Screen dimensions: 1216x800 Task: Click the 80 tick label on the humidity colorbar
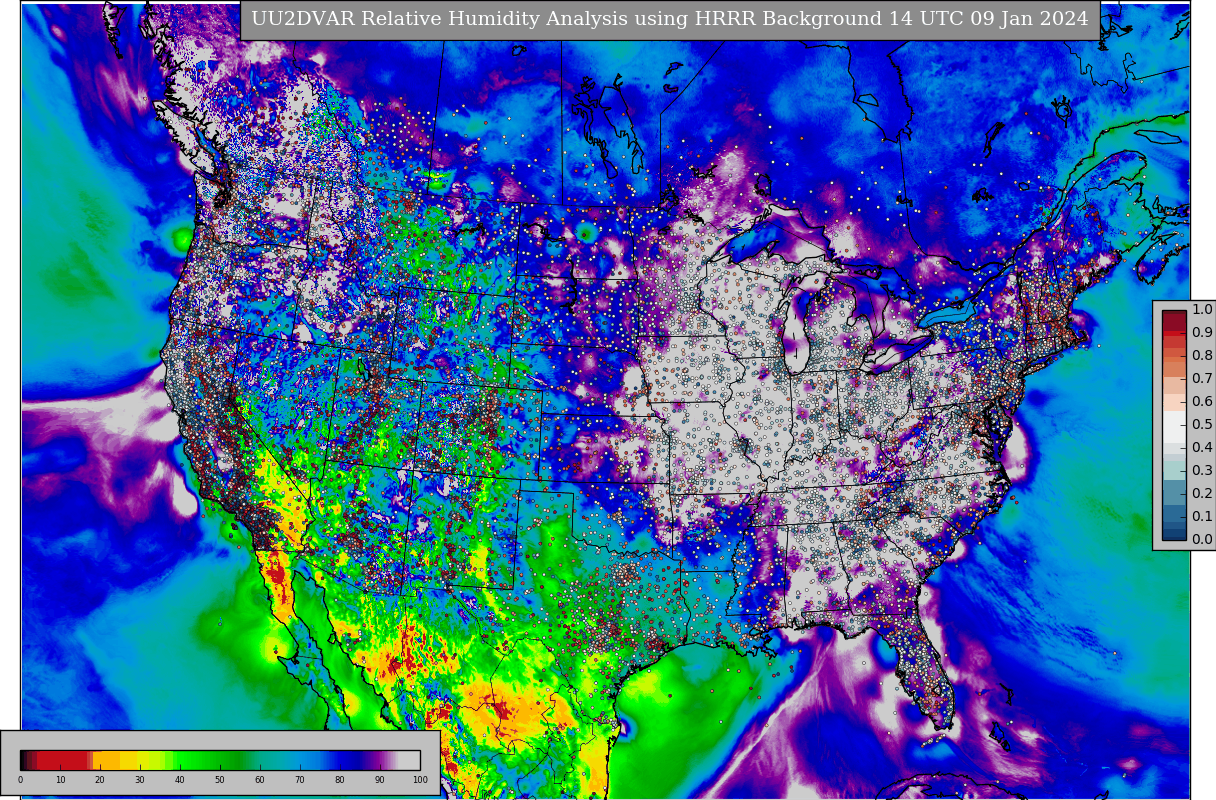point(339,779)
